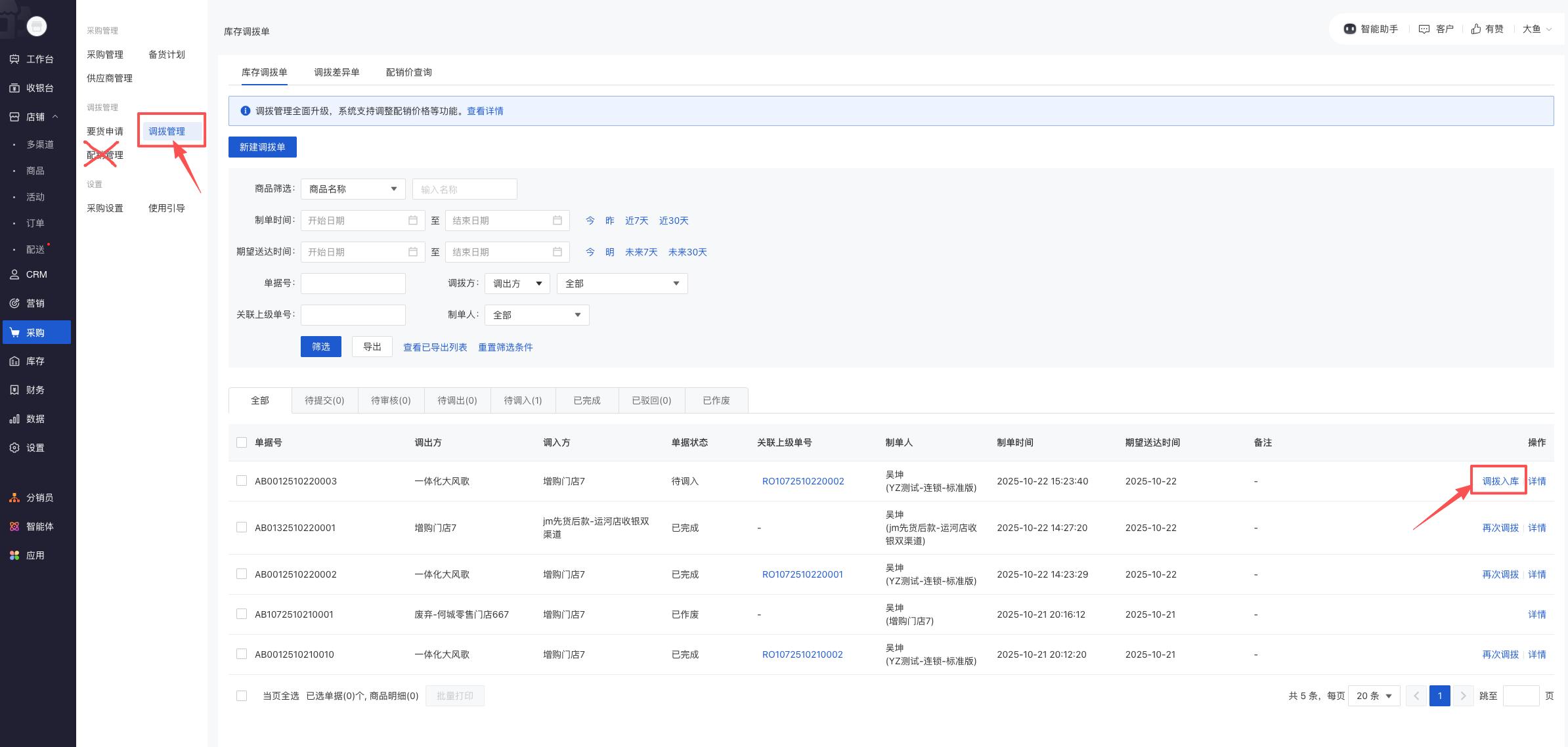Click the 新建调拨单 button

click(262, 147)
